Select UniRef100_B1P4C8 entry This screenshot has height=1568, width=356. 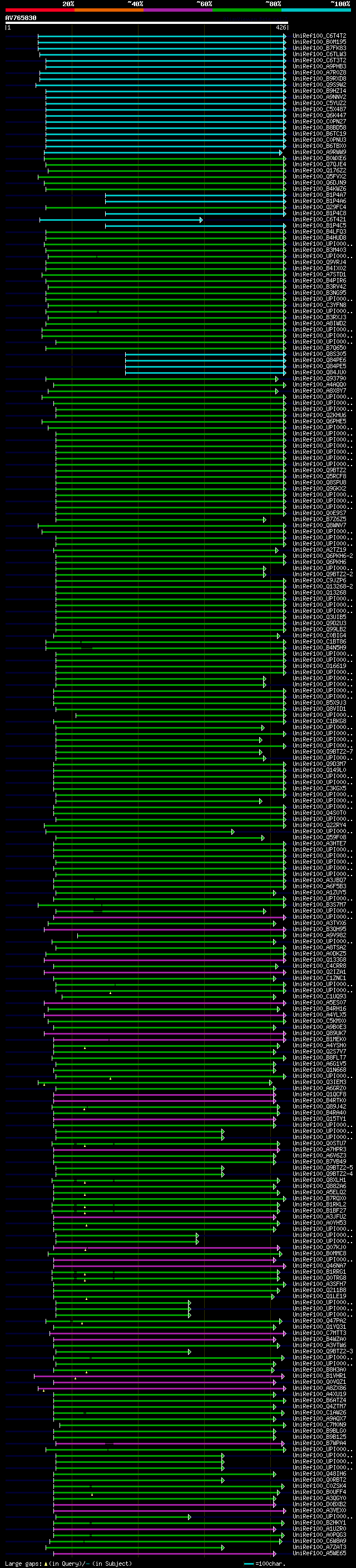coord(319,213)
